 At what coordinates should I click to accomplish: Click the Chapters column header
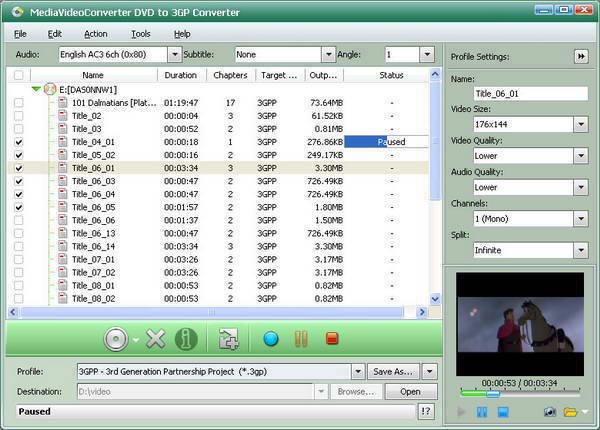pos(230,75)
